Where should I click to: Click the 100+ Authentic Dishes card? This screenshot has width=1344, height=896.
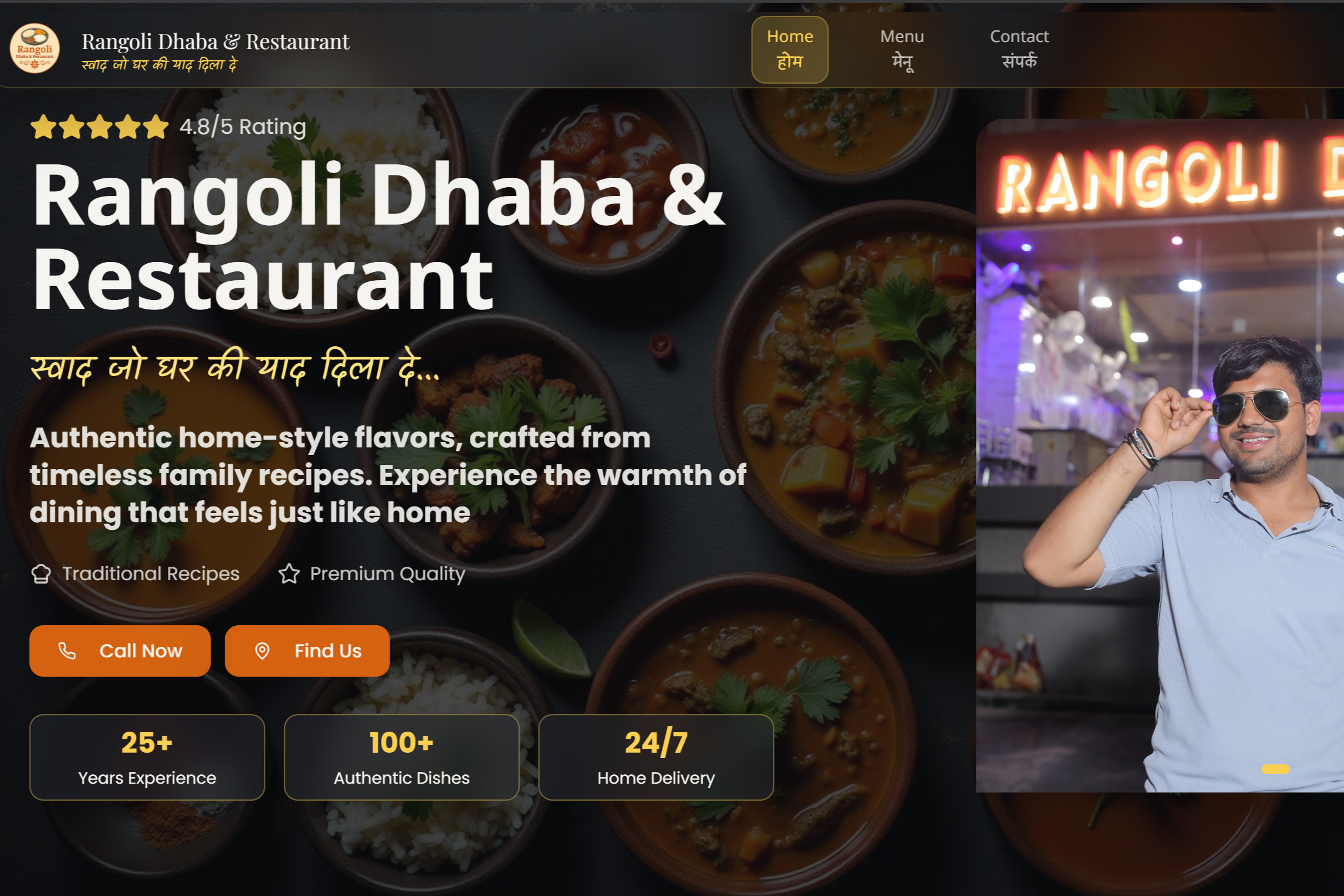pos(401,757)
